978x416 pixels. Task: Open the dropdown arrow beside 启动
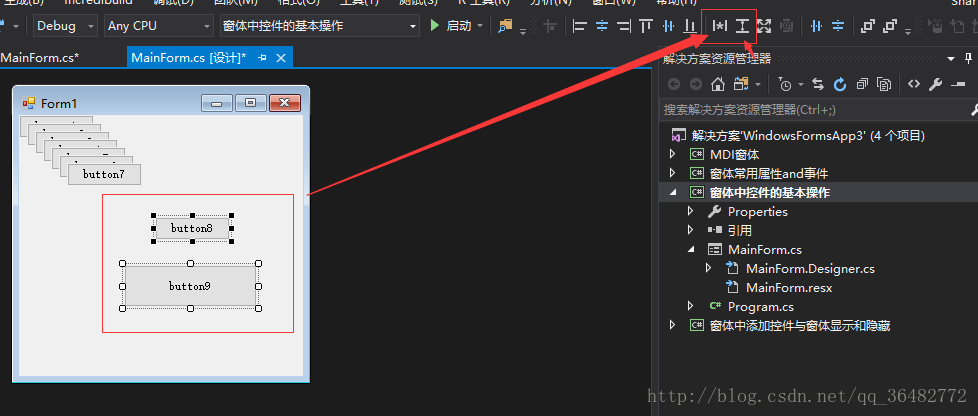coord(480,26)
